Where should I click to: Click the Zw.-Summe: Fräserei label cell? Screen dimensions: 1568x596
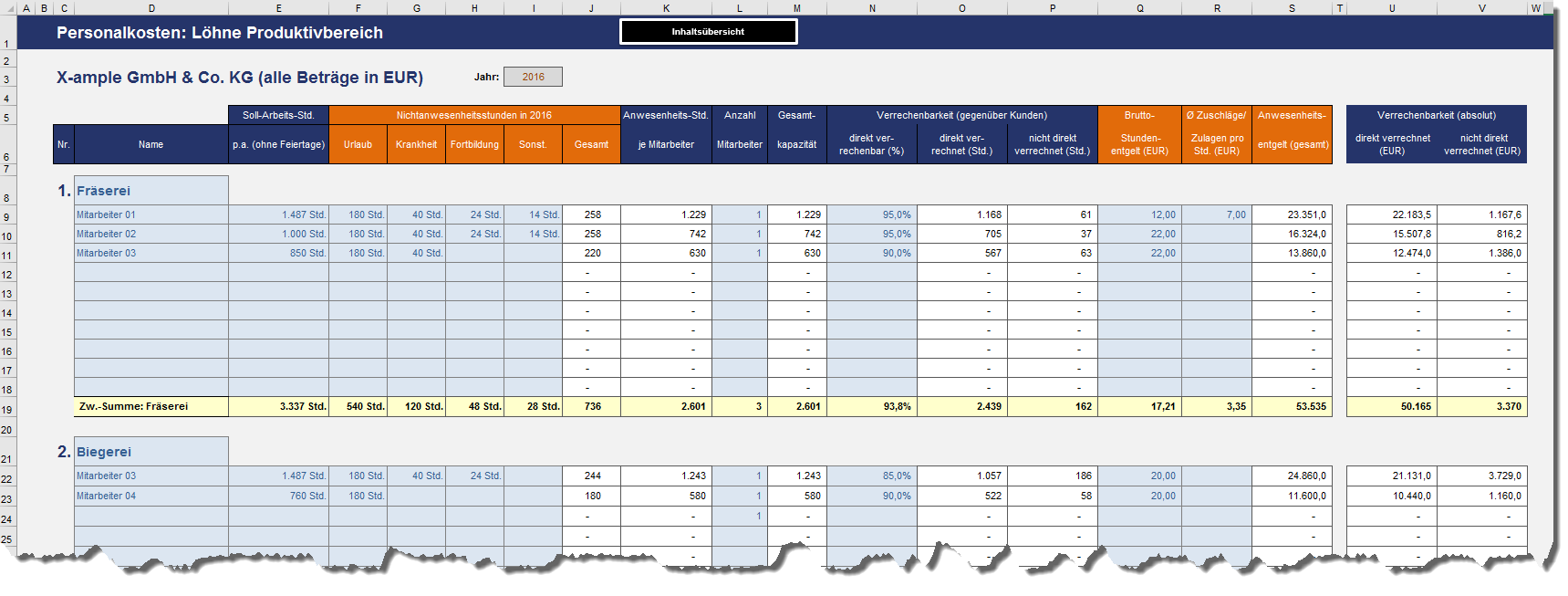pyautogui.click(x=151, y=406)
